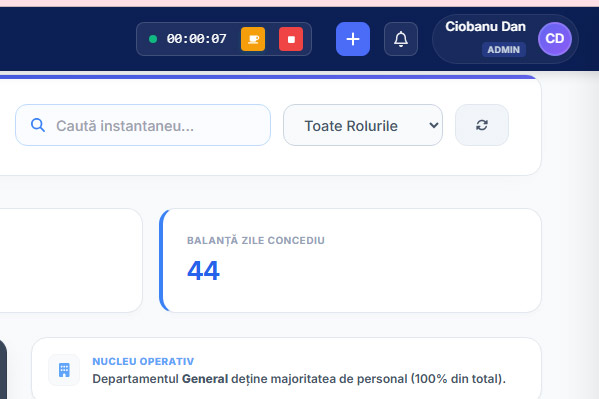The image size is (599, 399).
Task: Click the Departamentul General insight text
Action: 299,379
